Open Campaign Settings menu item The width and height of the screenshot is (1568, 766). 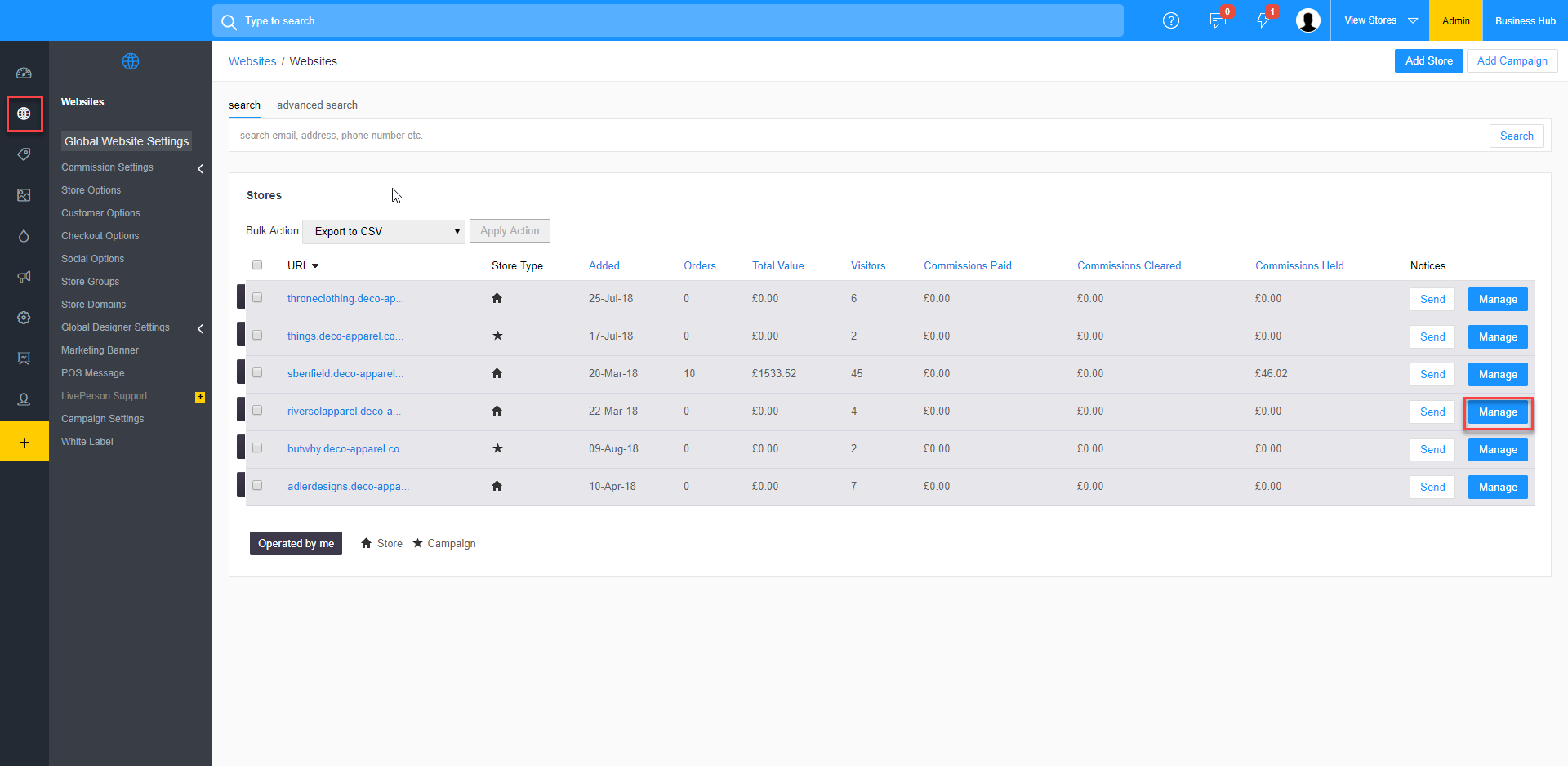[x=102, y=419]
